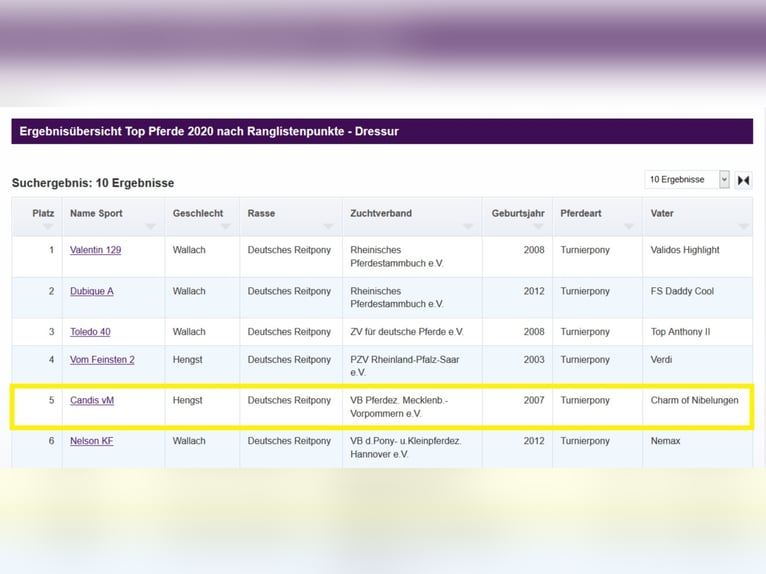This screenshot has height=574, width=766.
Task: Click the sort arrow in Pferdeart column
Action: pos(628,227)
